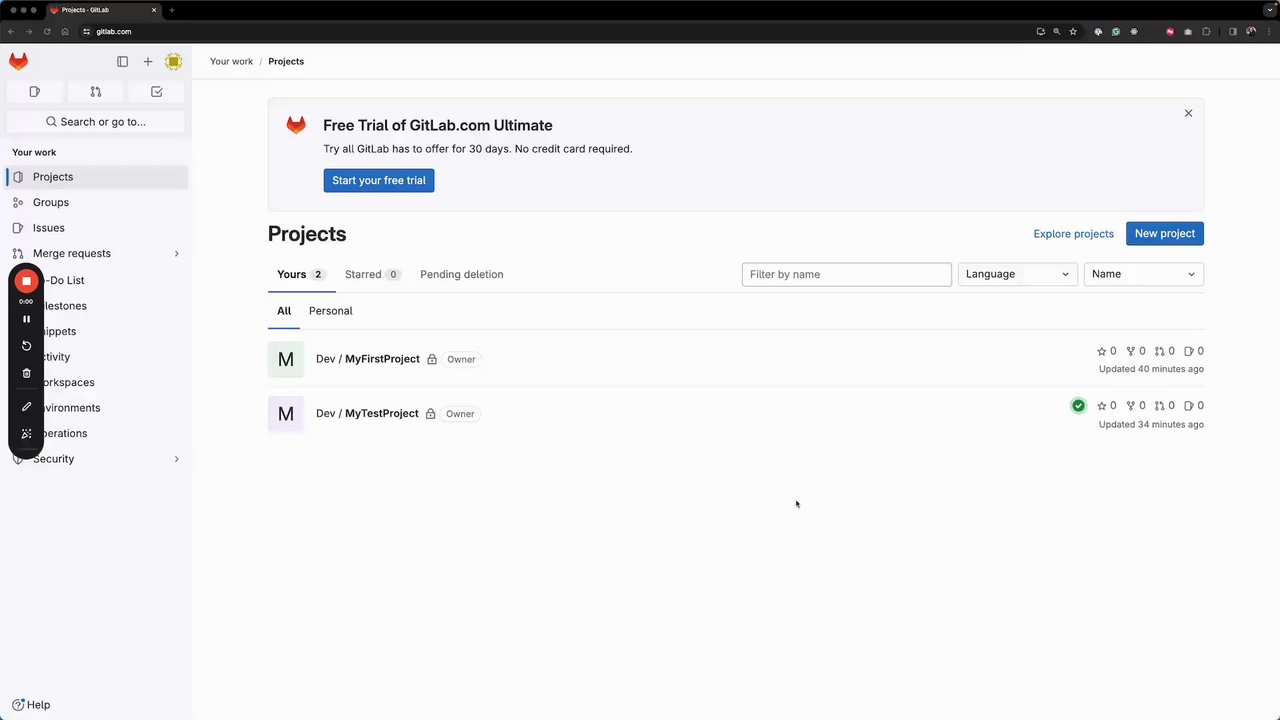Click the Start your free trial button

coord(378,180)
